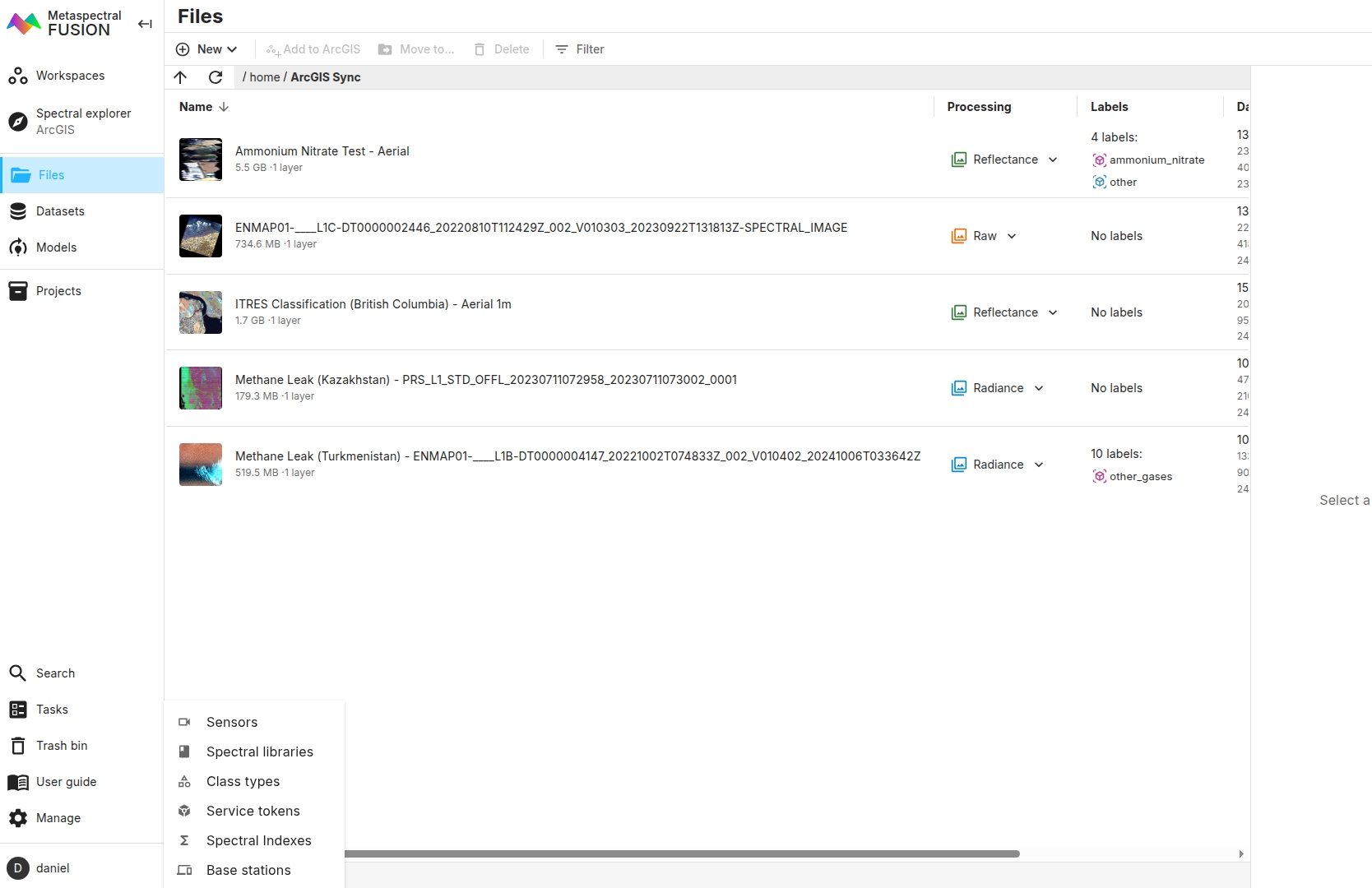This screenshot has height=888, width=1372.
Task: Select Sensors from the Manage menu
Action: coord(231,722)
